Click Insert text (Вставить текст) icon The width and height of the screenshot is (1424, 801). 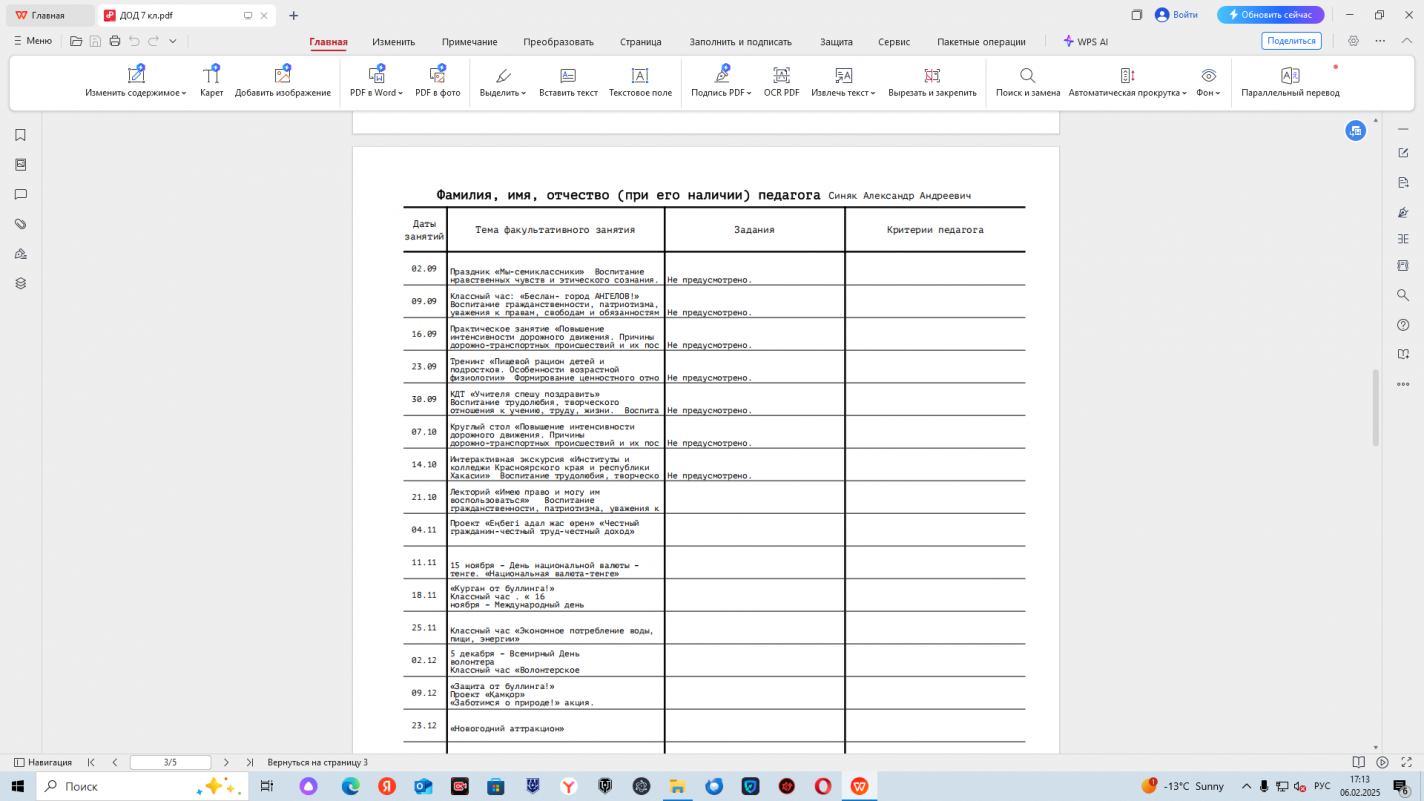pyautogui.click(x=568, y=76)
